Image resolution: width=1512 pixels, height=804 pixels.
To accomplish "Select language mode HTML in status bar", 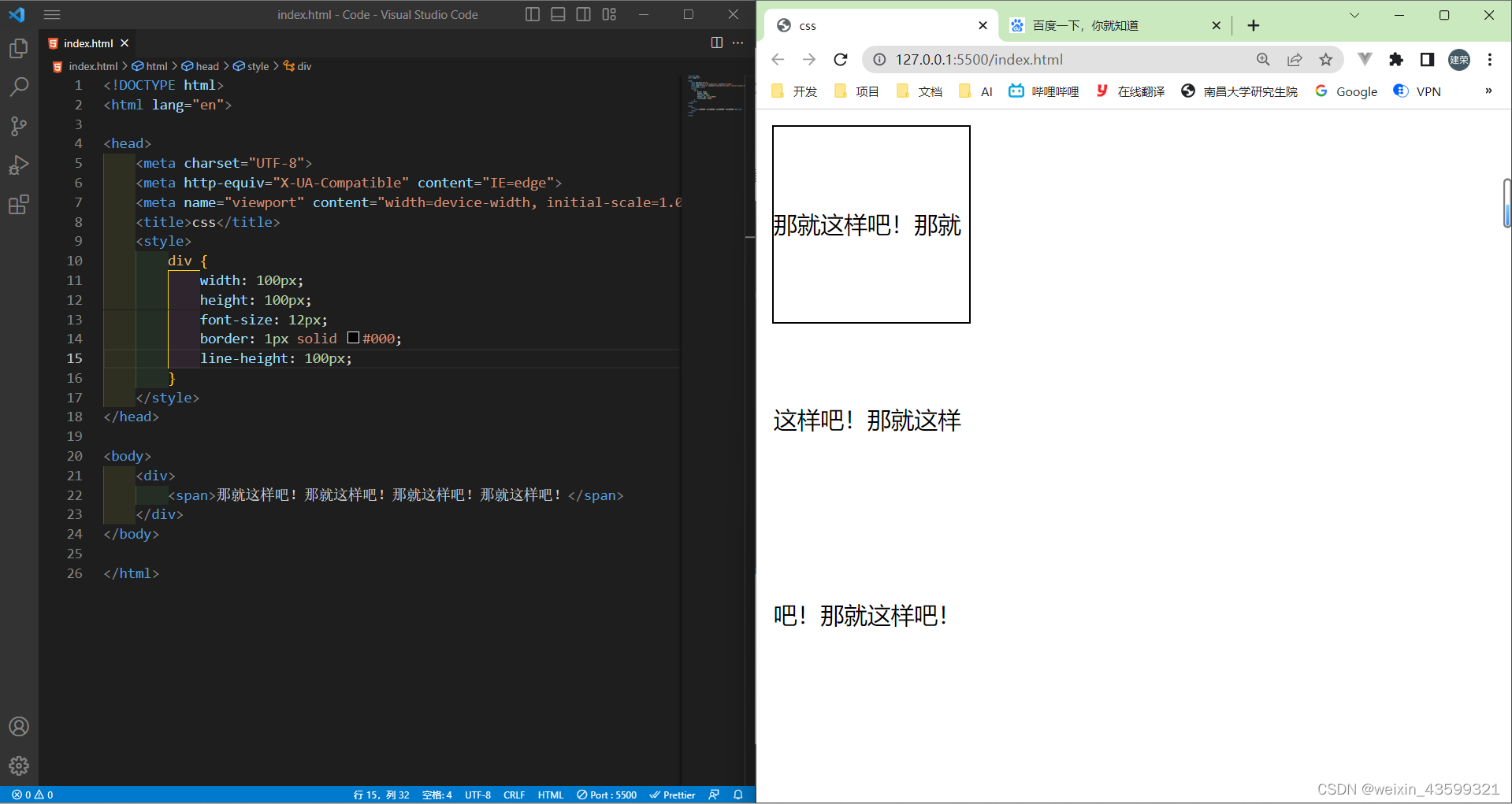I will tap(551, 795).
